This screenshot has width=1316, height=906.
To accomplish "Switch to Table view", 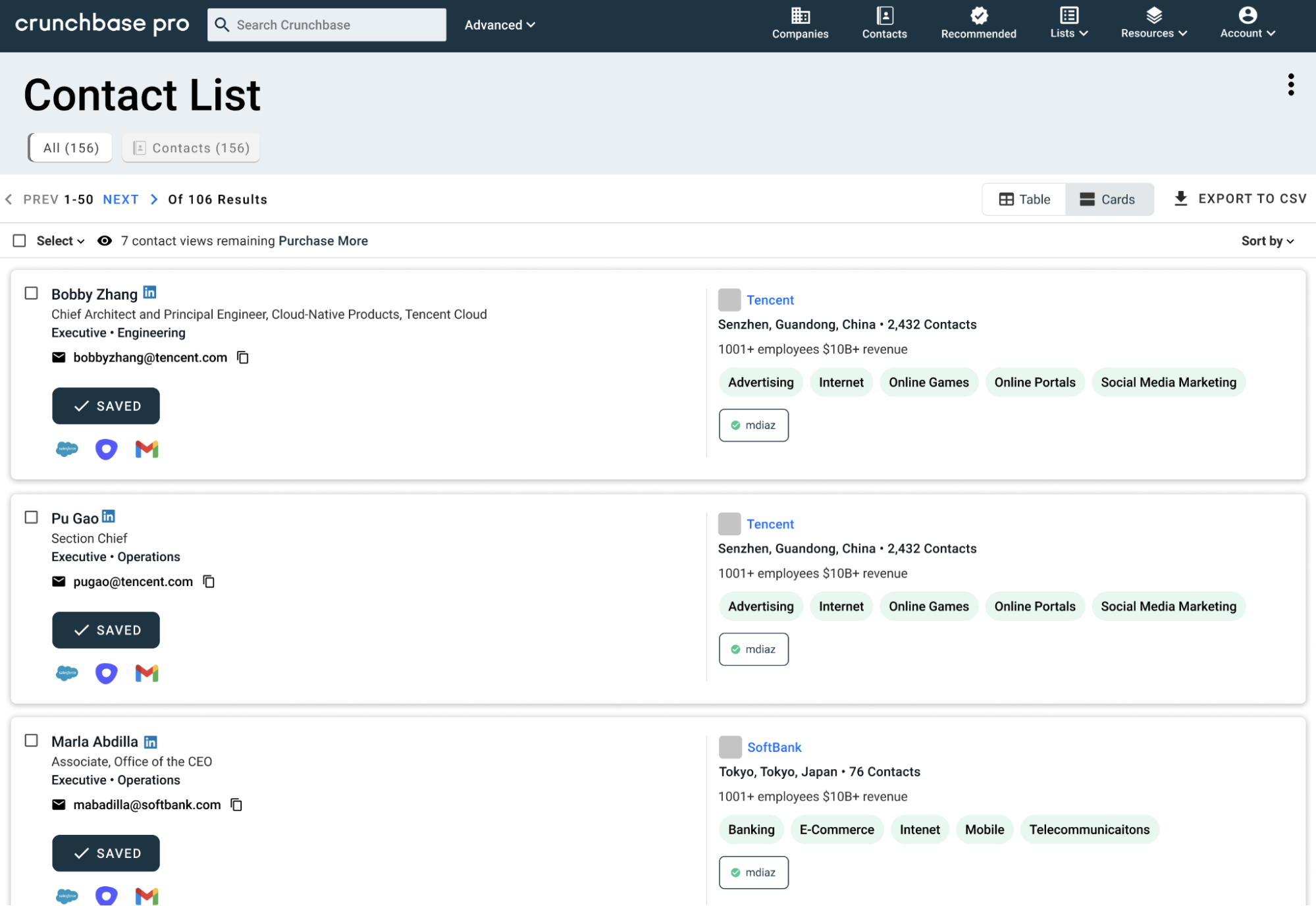I will (1024, 200).
